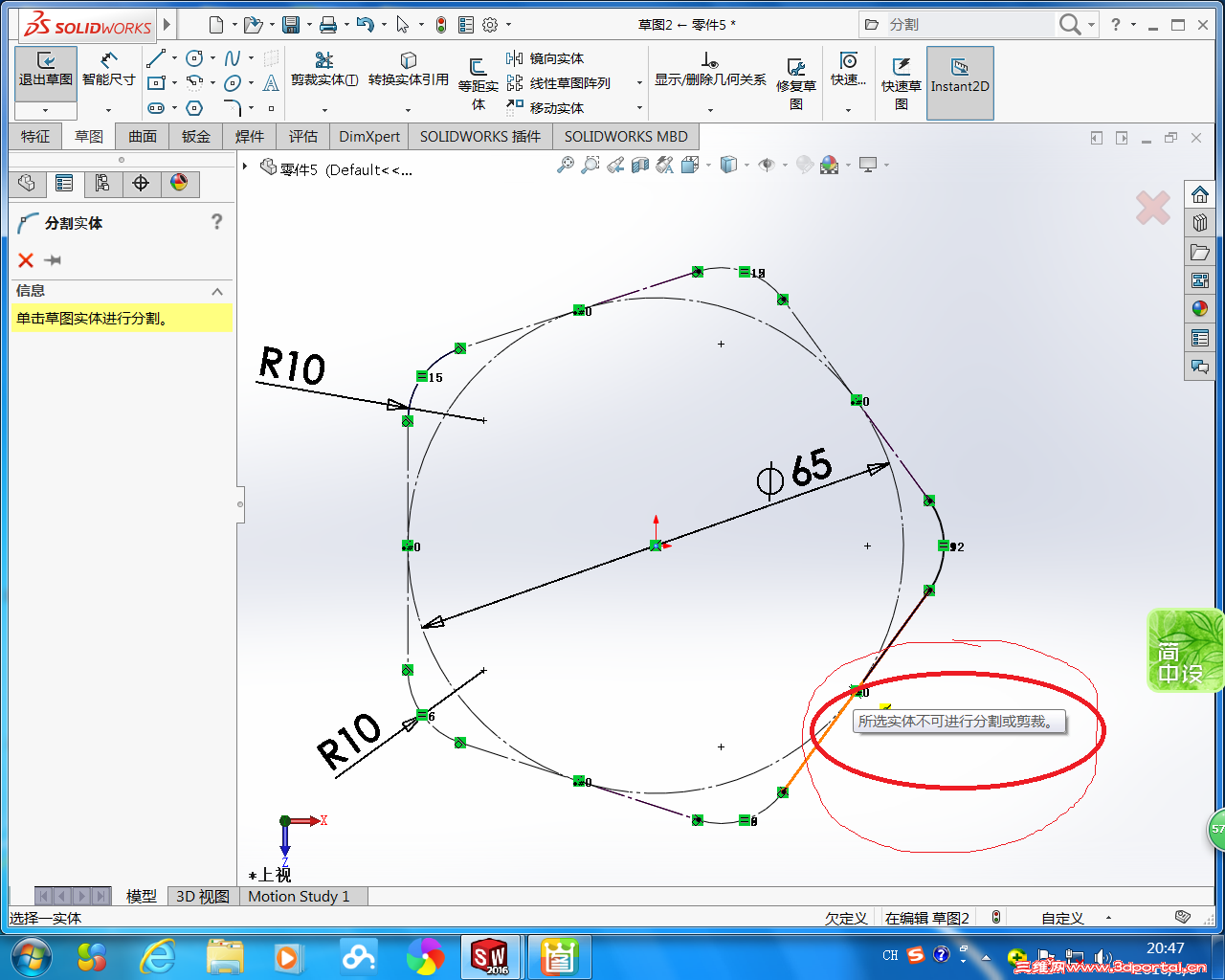Select the Polygon sketch tool
1225x980 pixels.
(194, 108)
